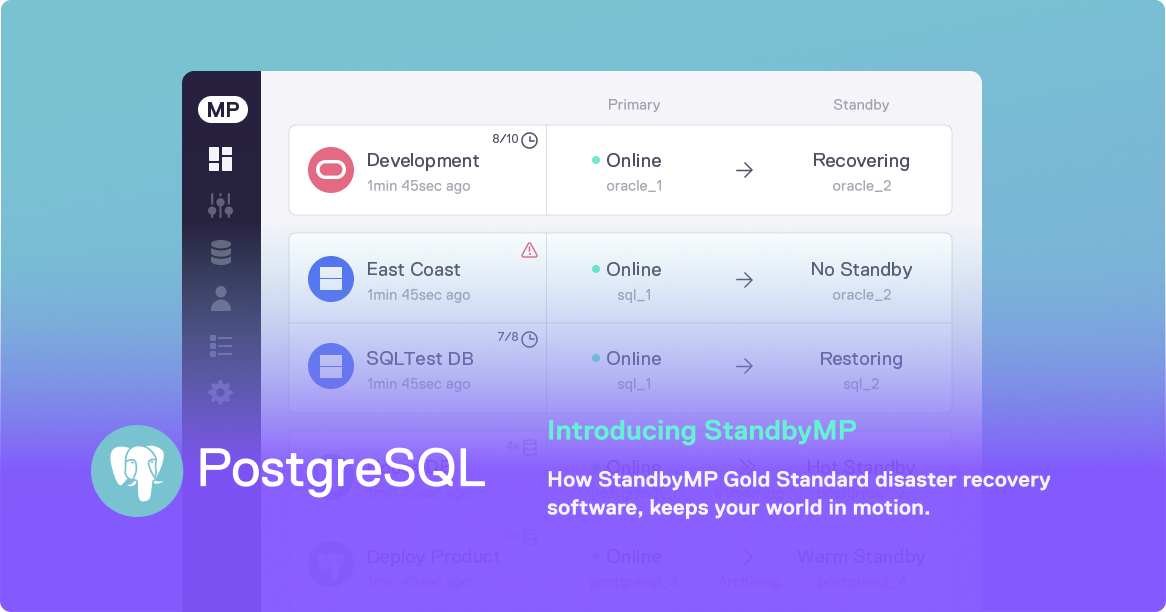The image size is (1166, 612).
Task: Select the dashboard grid icon in sidebar
Action: click(x=220, y=158)
